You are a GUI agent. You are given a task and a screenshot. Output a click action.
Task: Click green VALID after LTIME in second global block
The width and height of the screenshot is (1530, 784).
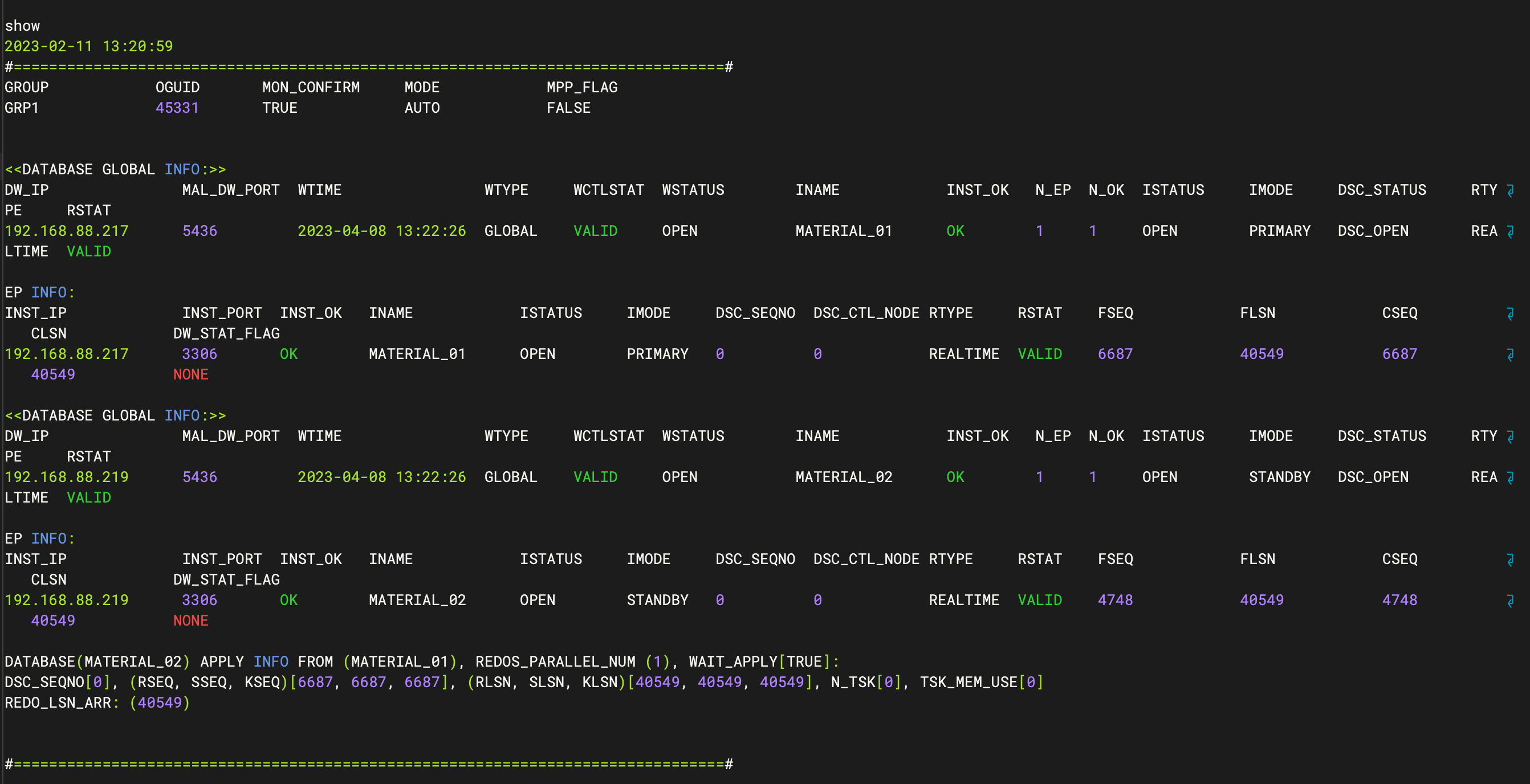click(x=89, y=498)
